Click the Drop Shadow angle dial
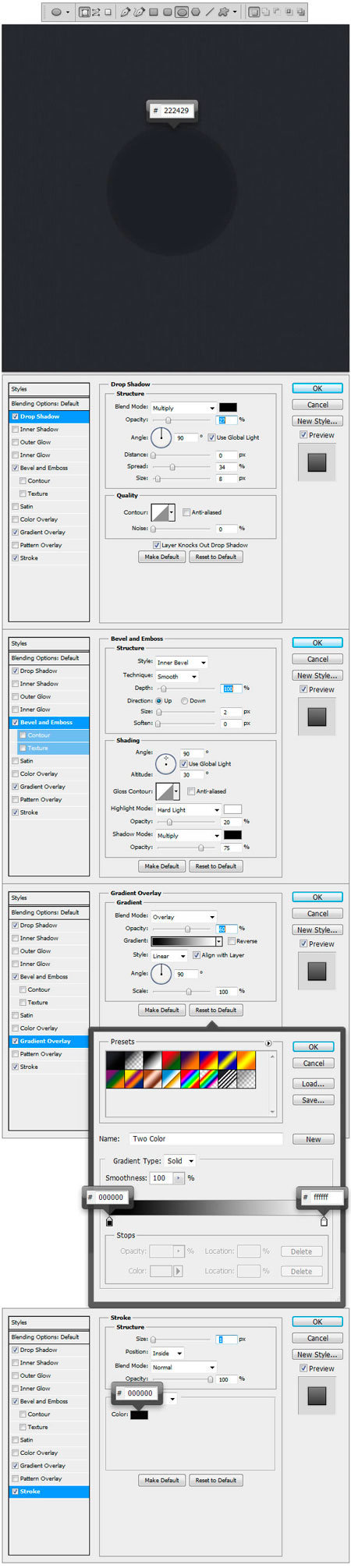Image resolution: width=351 pixels, height=1568 pixels. point(161,437)
